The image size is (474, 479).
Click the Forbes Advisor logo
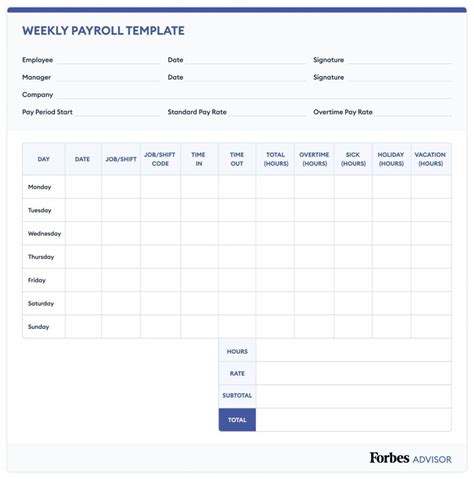410,458
